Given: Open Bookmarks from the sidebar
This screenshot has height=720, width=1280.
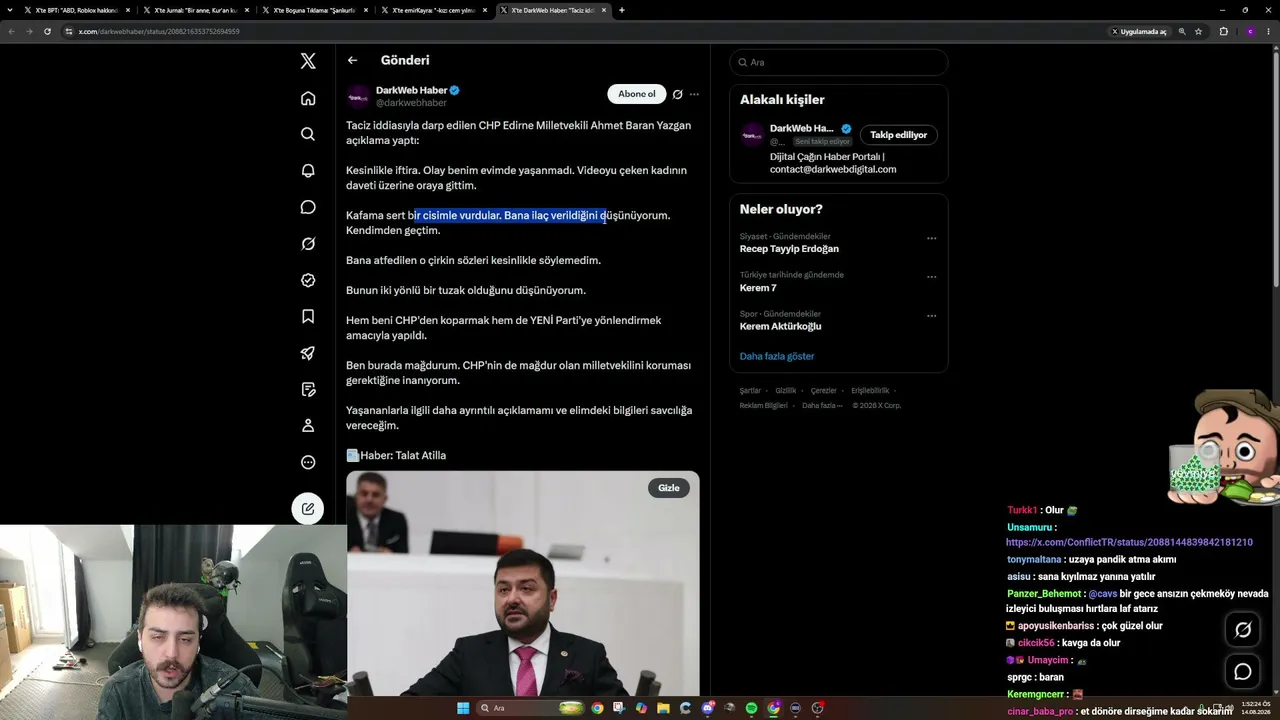Looking at the screenshot, I should pyautogui.click(x=308, y=317).
